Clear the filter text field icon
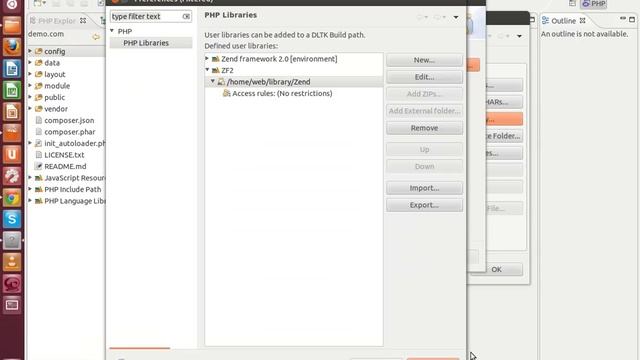 (x=186, y=16)
